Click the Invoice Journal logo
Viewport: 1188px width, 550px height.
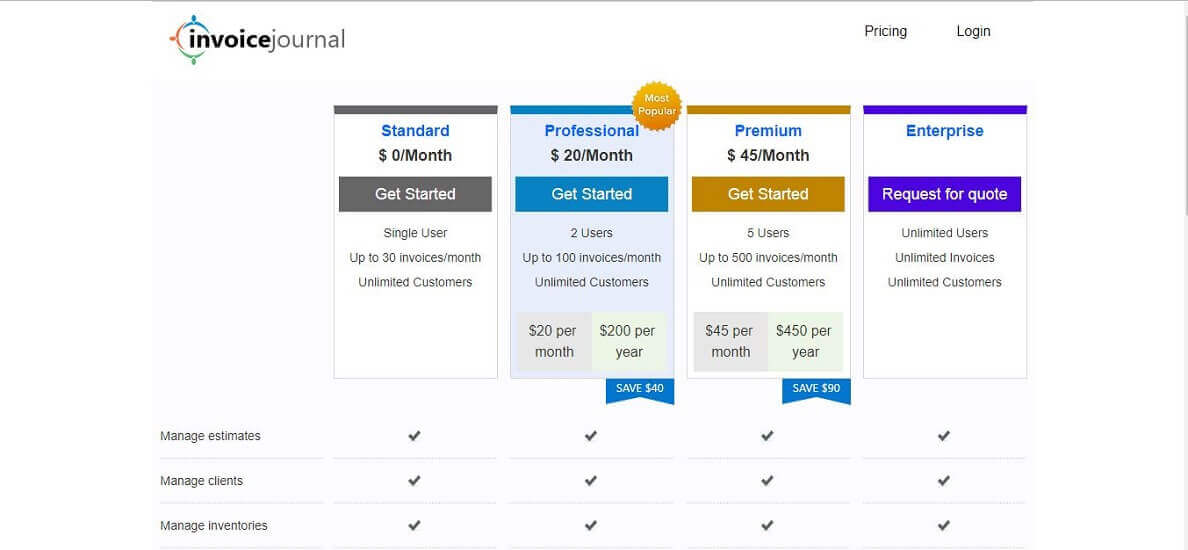[x=258, y=40]
